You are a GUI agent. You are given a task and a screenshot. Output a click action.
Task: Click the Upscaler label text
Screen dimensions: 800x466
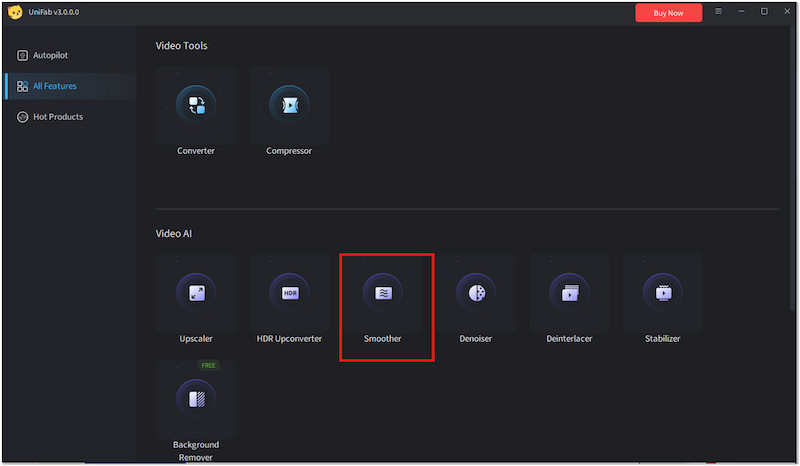(x=196, y=338)
